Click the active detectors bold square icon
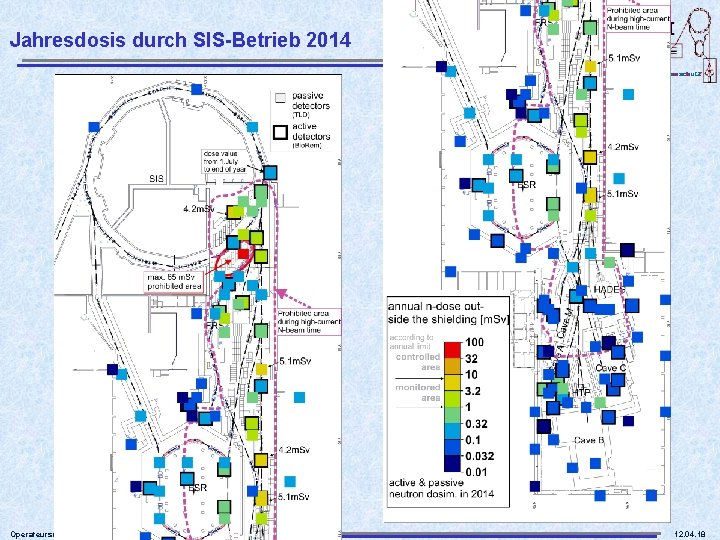This screenshot has width=720, height=540. (x=280, y=132)
